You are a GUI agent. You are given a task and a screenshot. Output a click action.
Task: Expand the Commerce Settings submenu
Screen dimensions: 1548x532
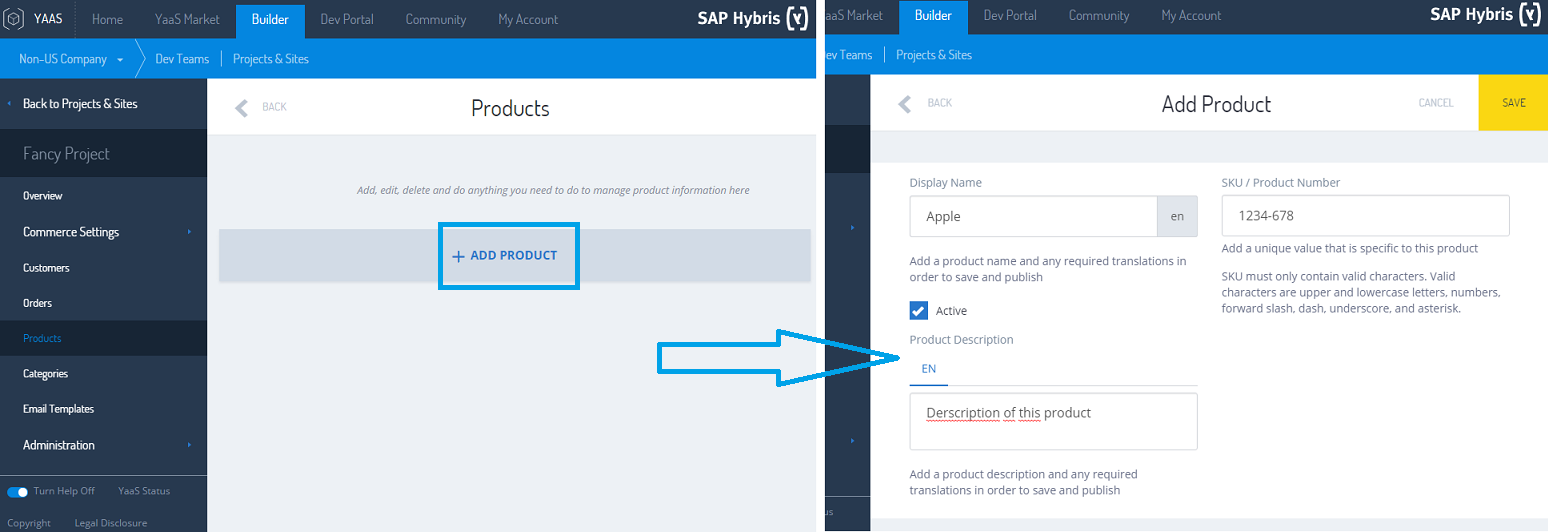tap(189, 232)
